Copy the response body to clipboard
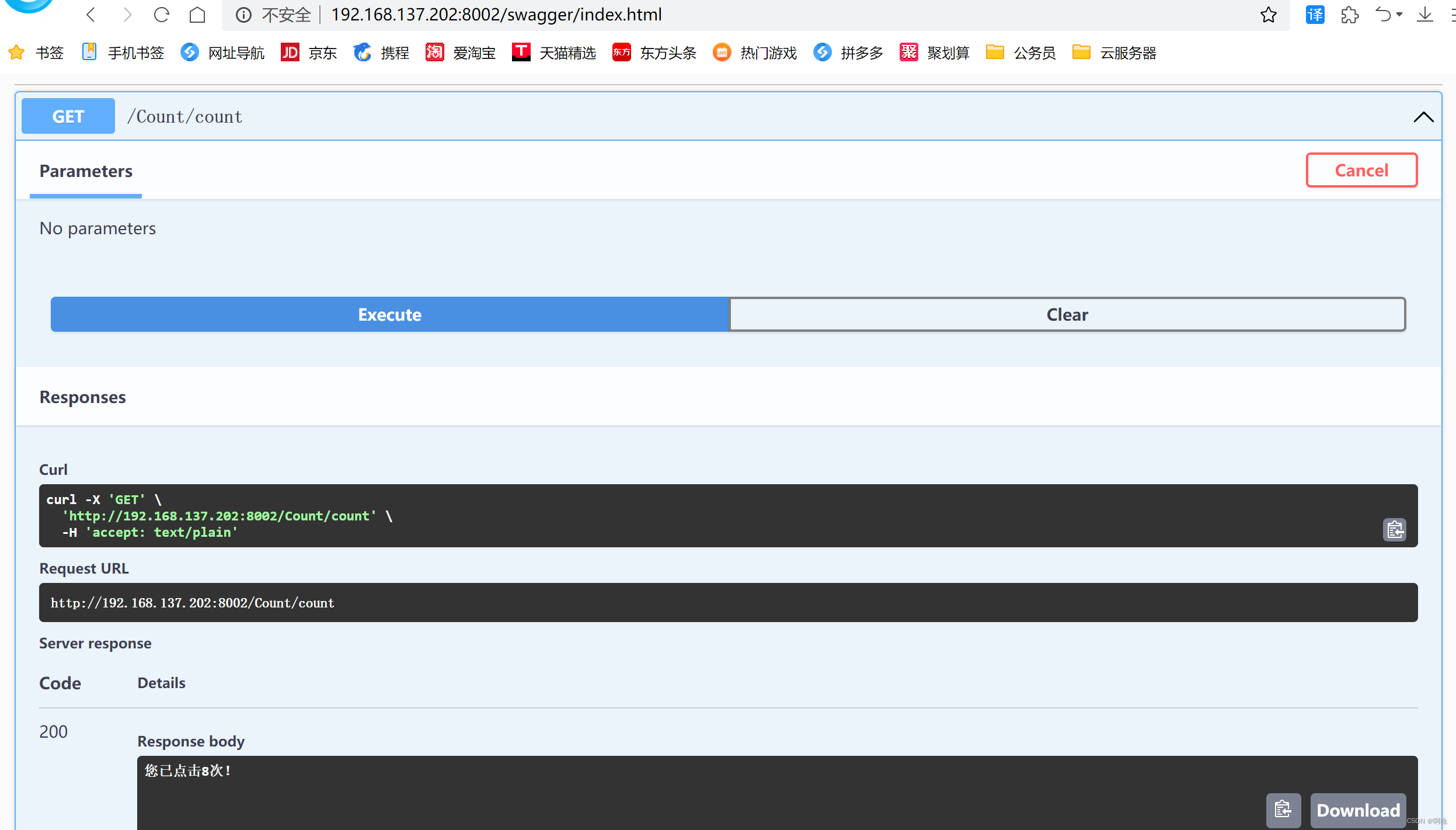The width and height of the screenshot is (1456, 830). (1283, 810)
